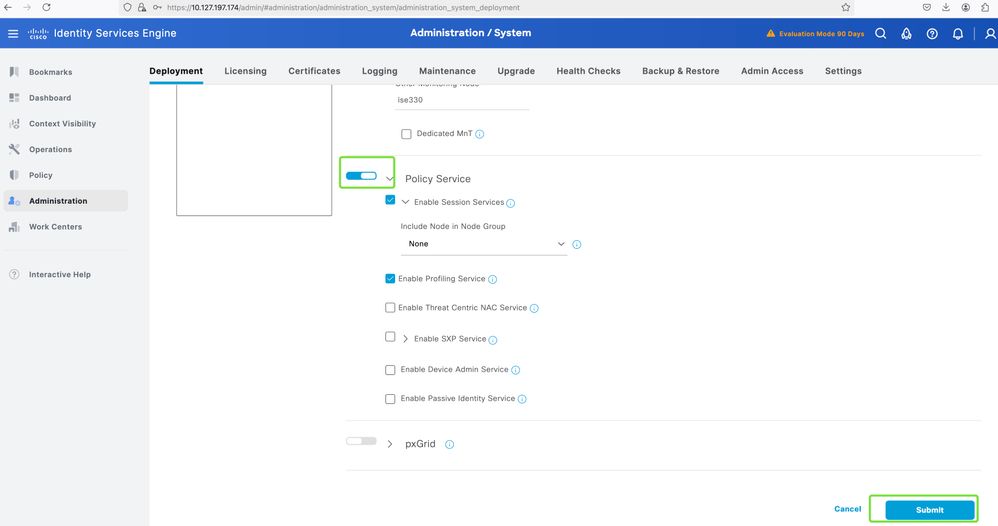The image size is (998, 526).
Task: Toggle the Policy Service switch
Action: tap(361, 176)
